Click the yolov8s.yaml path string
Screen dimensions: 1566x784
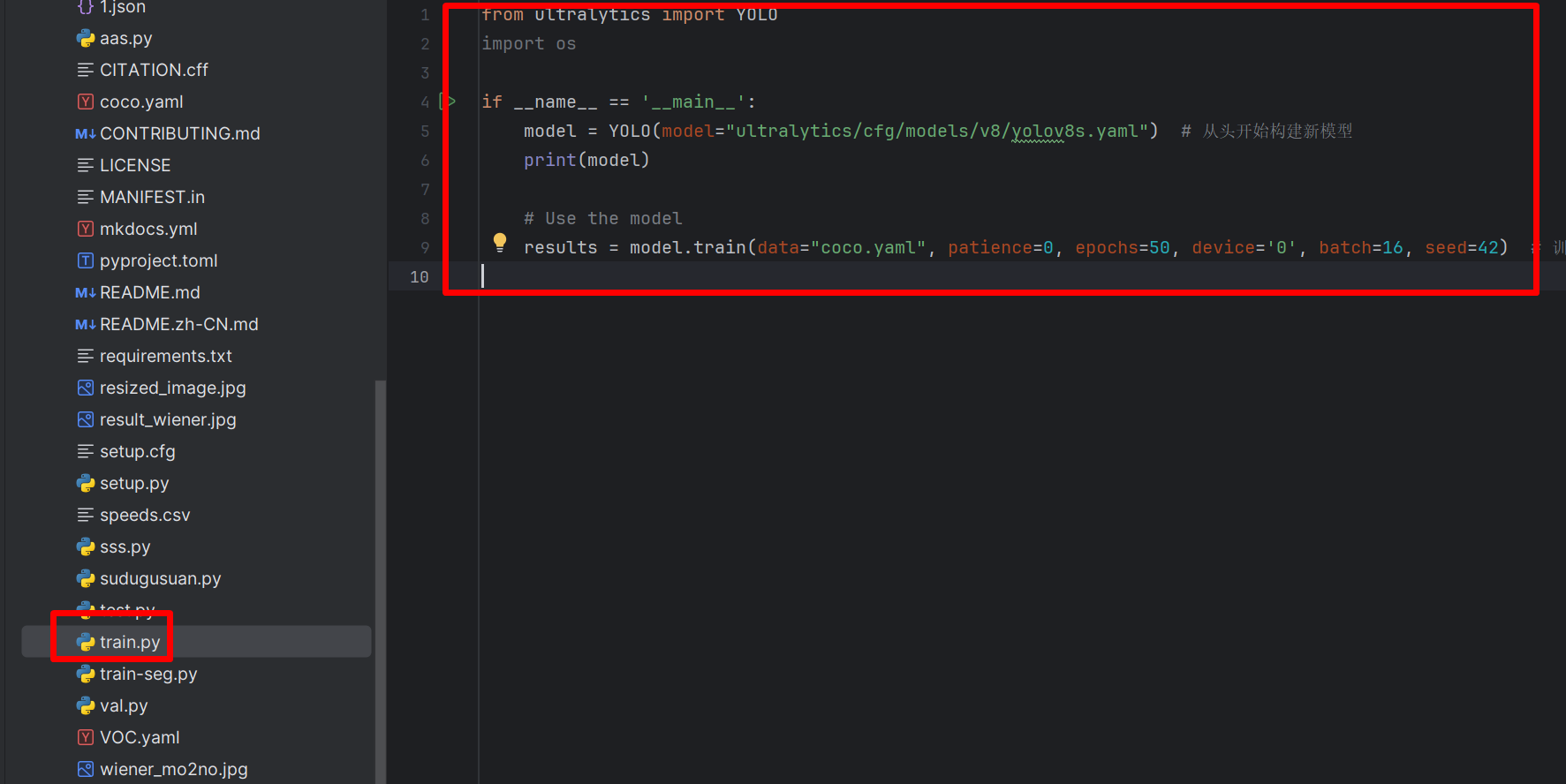click(x=937, y=131)
